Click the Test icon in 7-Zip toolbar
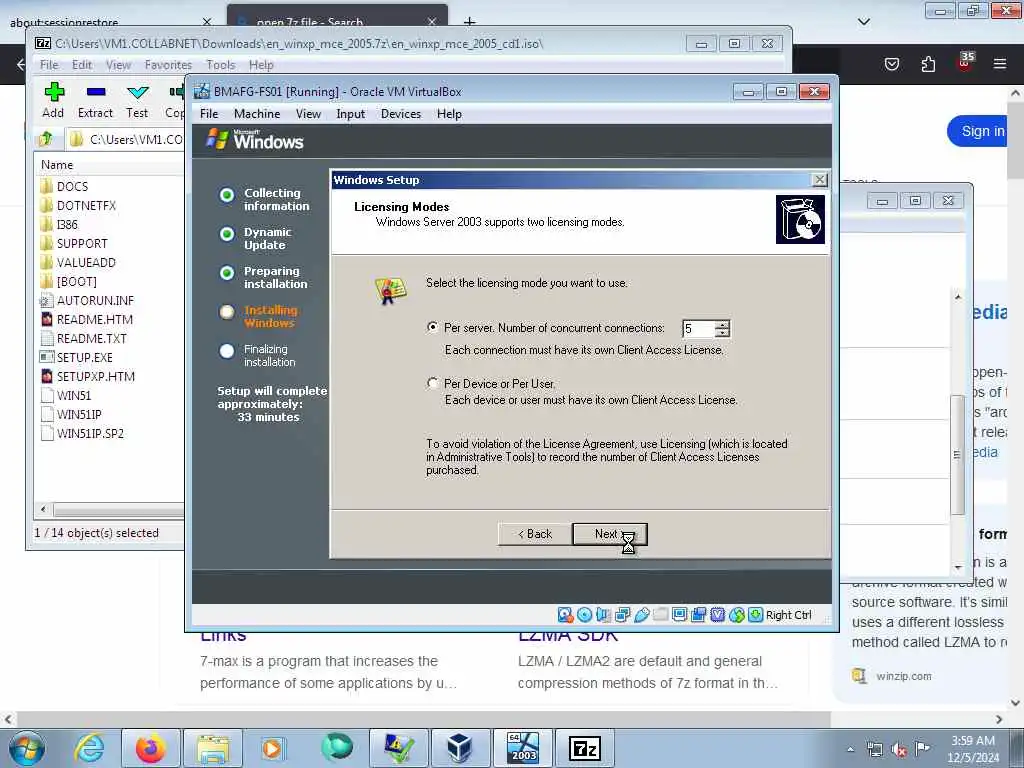Image resolution: width=1024 pixels, height=768 pixels. (x=137, y=92)
